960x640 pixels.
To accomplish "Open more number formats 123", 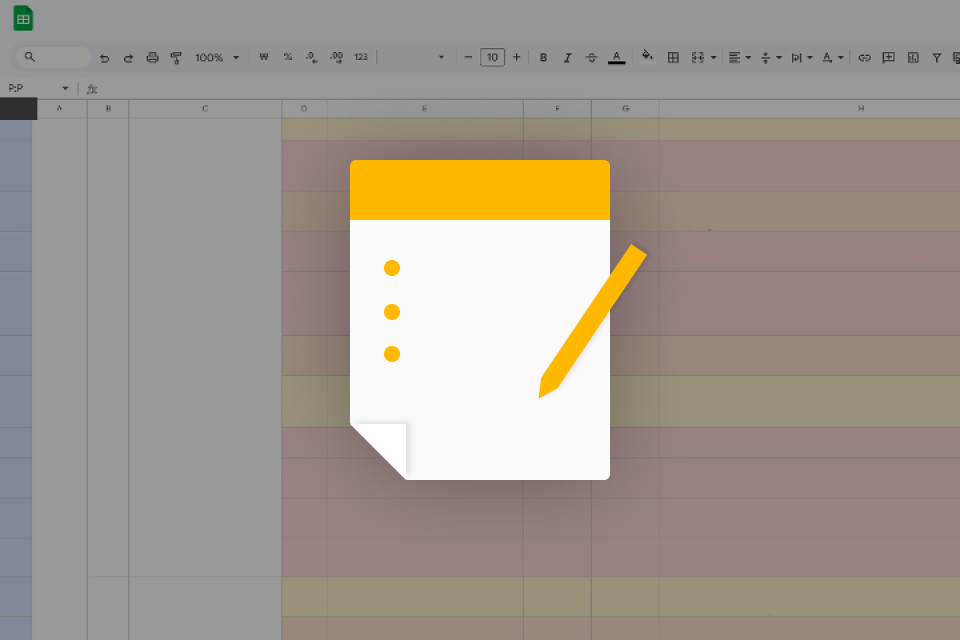I will pos(361,57).
